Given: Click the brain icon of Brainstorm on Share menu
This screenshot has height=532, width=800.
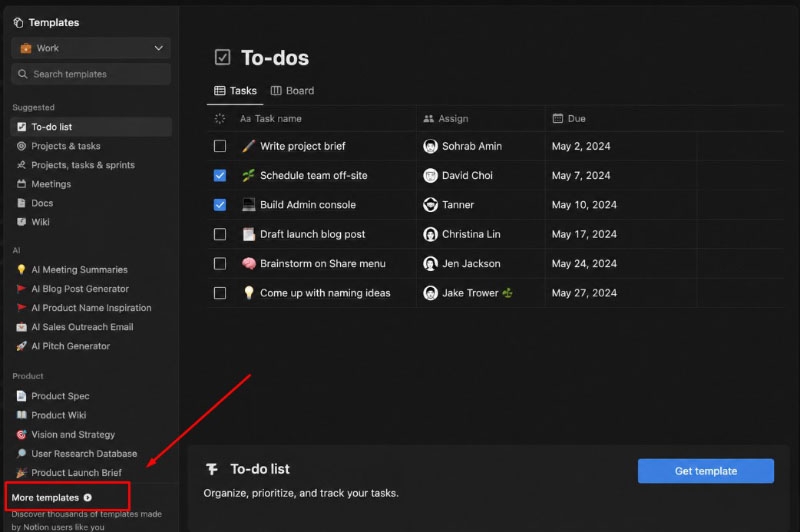Looking at the screenshot, I should tap(248, 263).
